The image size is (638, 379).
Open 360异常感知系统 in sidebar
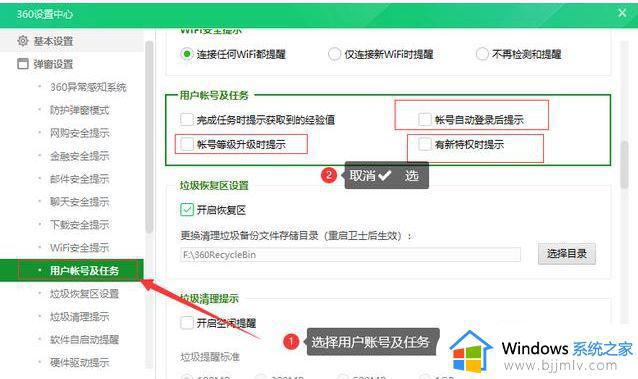click(88, 87)
